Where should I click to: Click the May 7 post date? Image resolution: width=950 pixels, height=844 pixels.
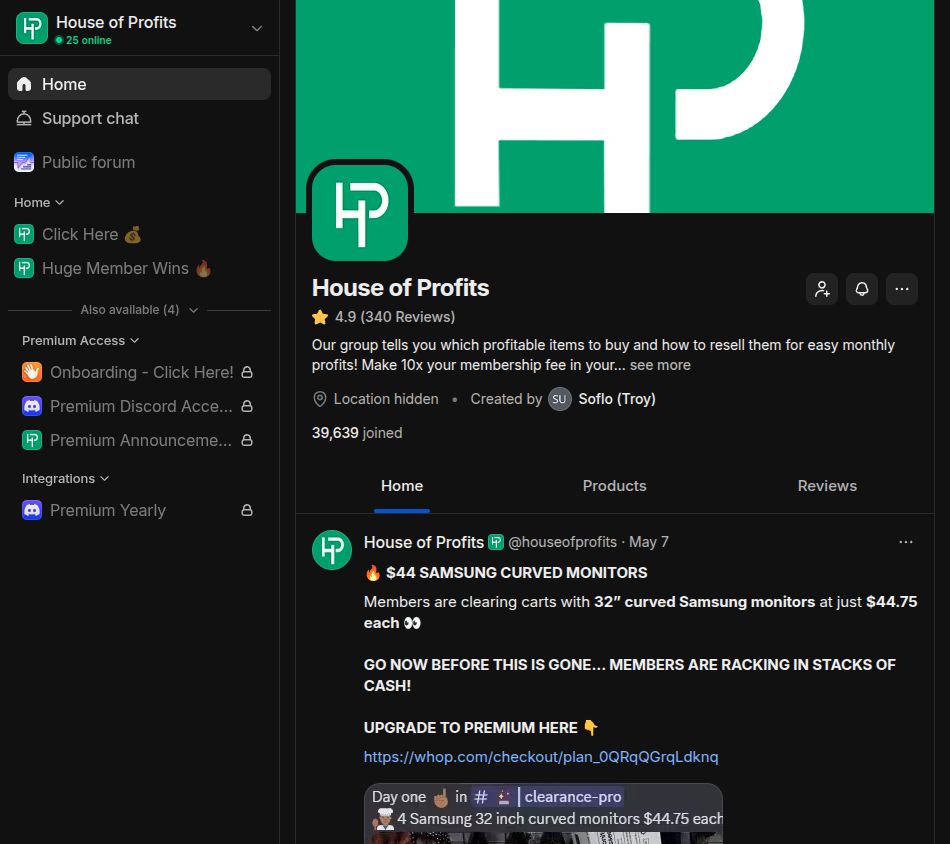pyautogui.click(x=648, y=542)
